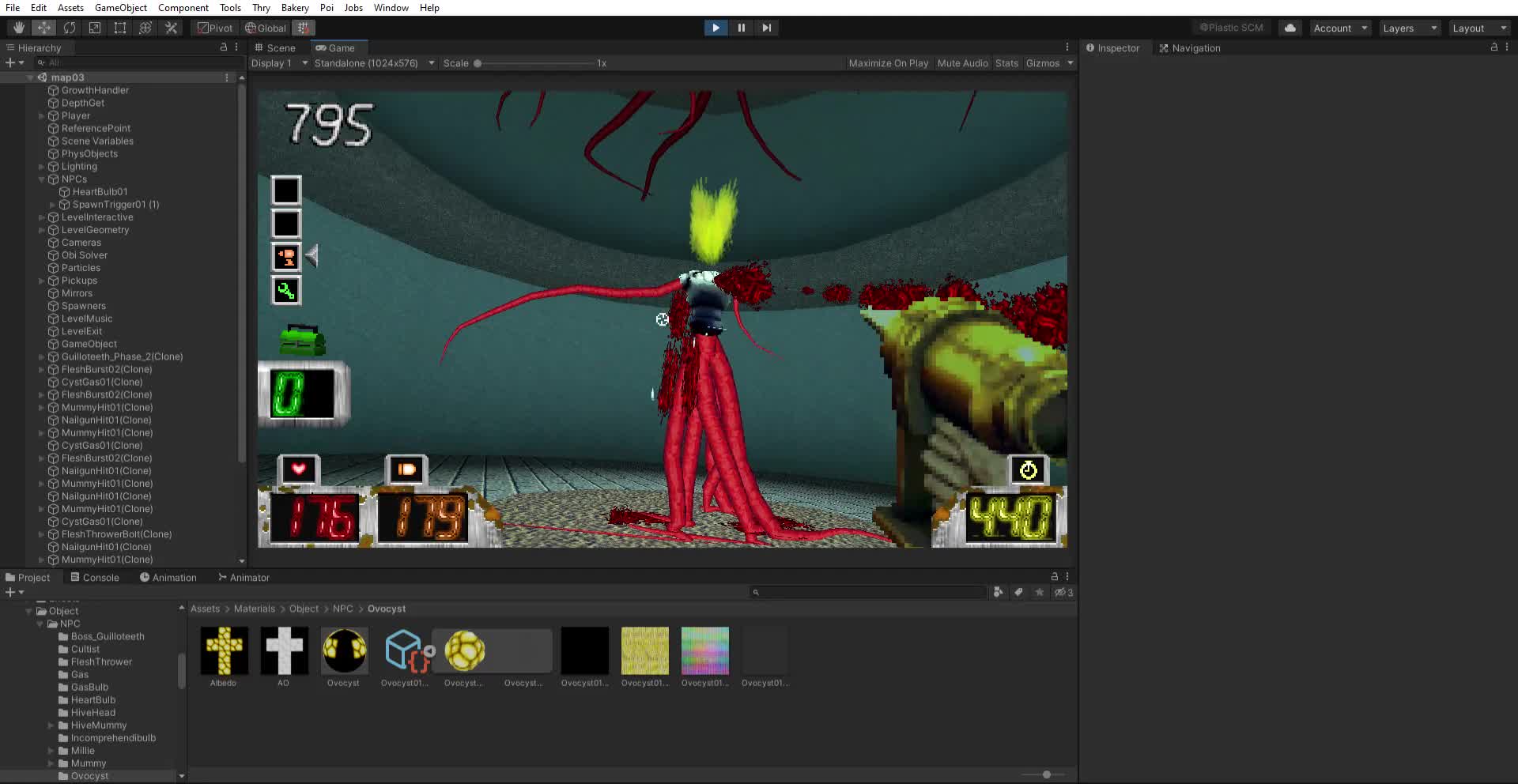
Task: Toggle Gizmos in Game view
Action: (x=1042, y=63)
